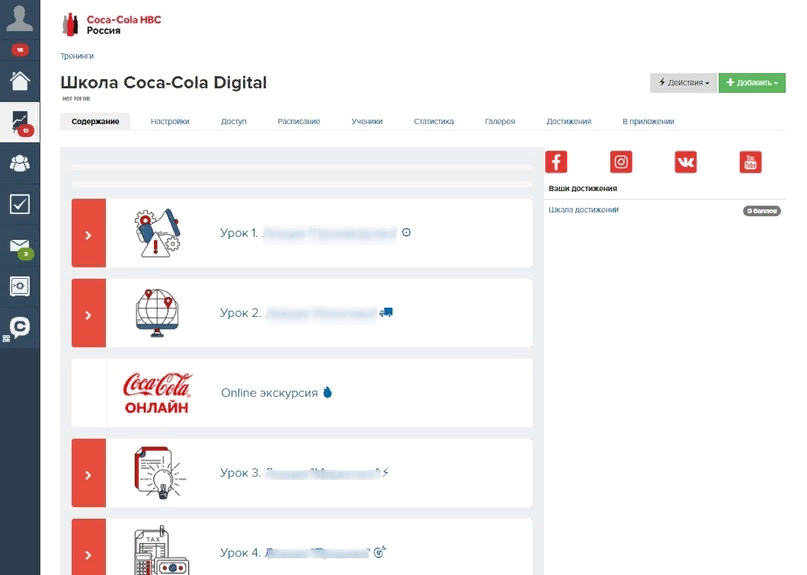Screen dimensions: 807x575
Task: Open the Действия dropdown
Action: tap(683, 83)
